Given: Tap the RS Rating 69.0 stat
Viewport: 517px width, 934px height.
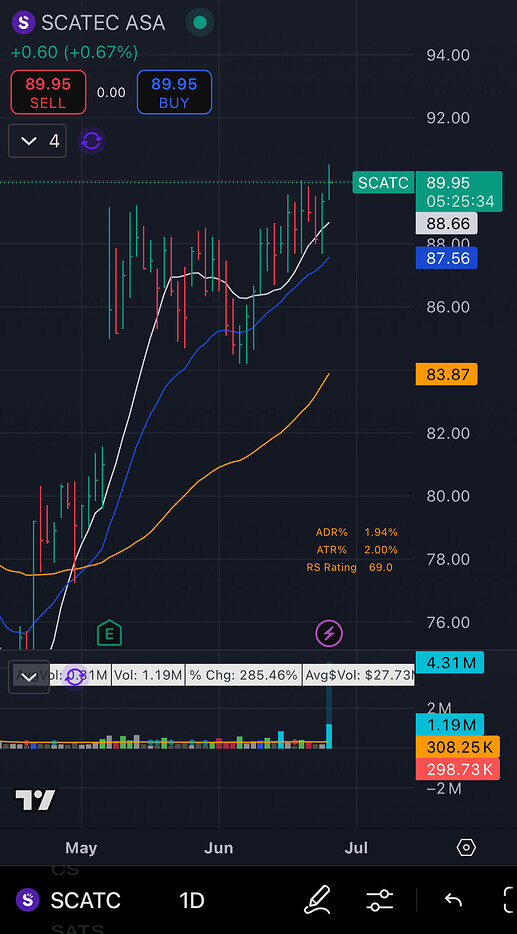Looking at the screenshot, I should pos(350,567).
